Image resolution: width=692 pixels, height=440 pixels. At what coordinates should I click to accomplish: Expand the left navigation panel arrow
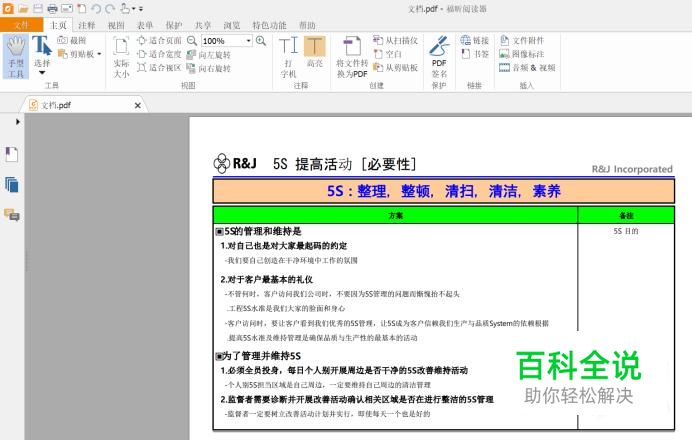point(19,120)
